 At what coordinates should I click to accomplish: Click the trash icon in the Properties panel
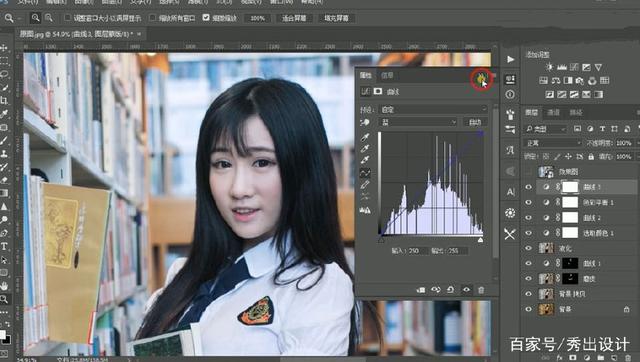click(481, 290)
